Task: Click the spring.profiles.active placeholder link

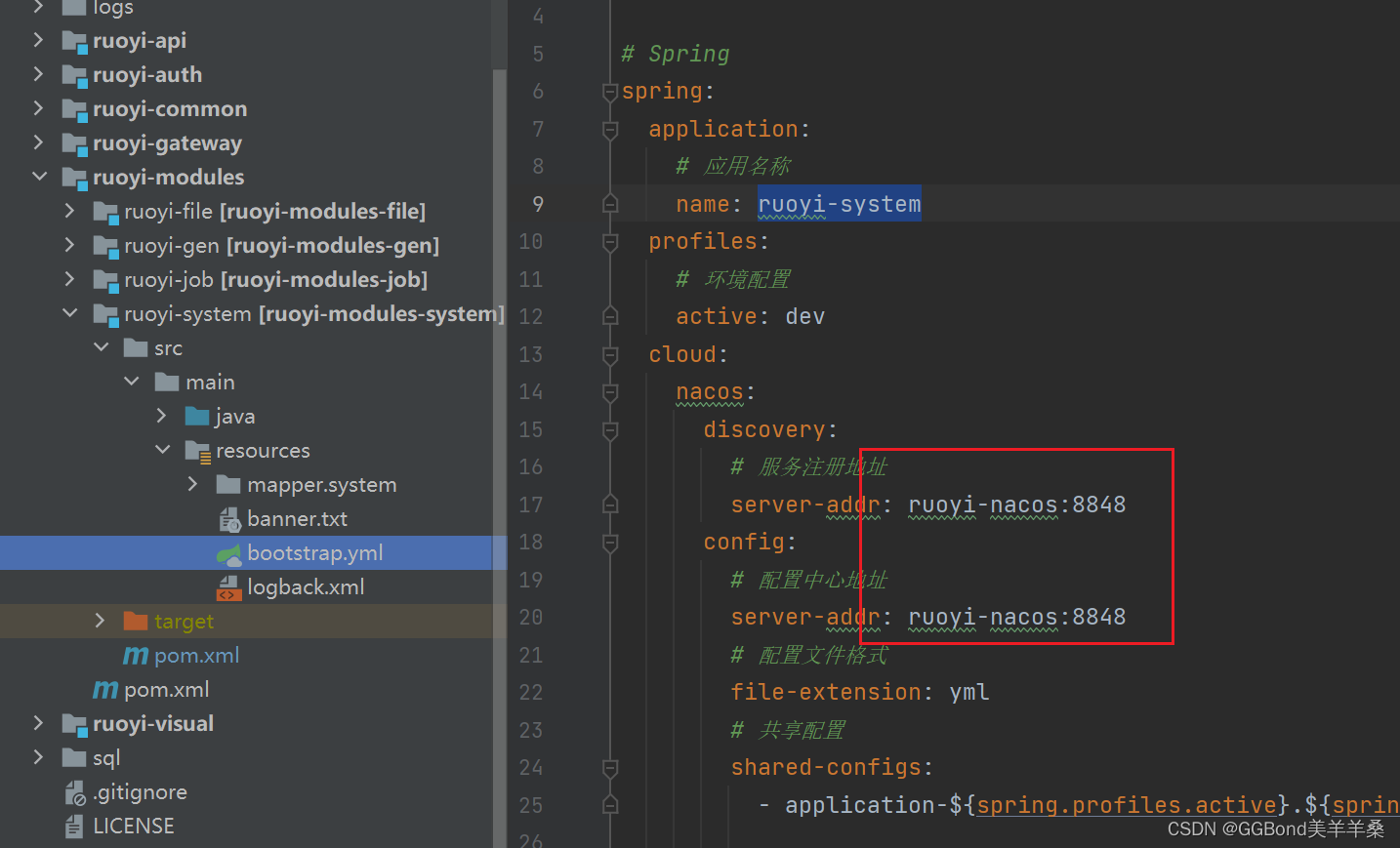Action: [x=1127, y=805]
